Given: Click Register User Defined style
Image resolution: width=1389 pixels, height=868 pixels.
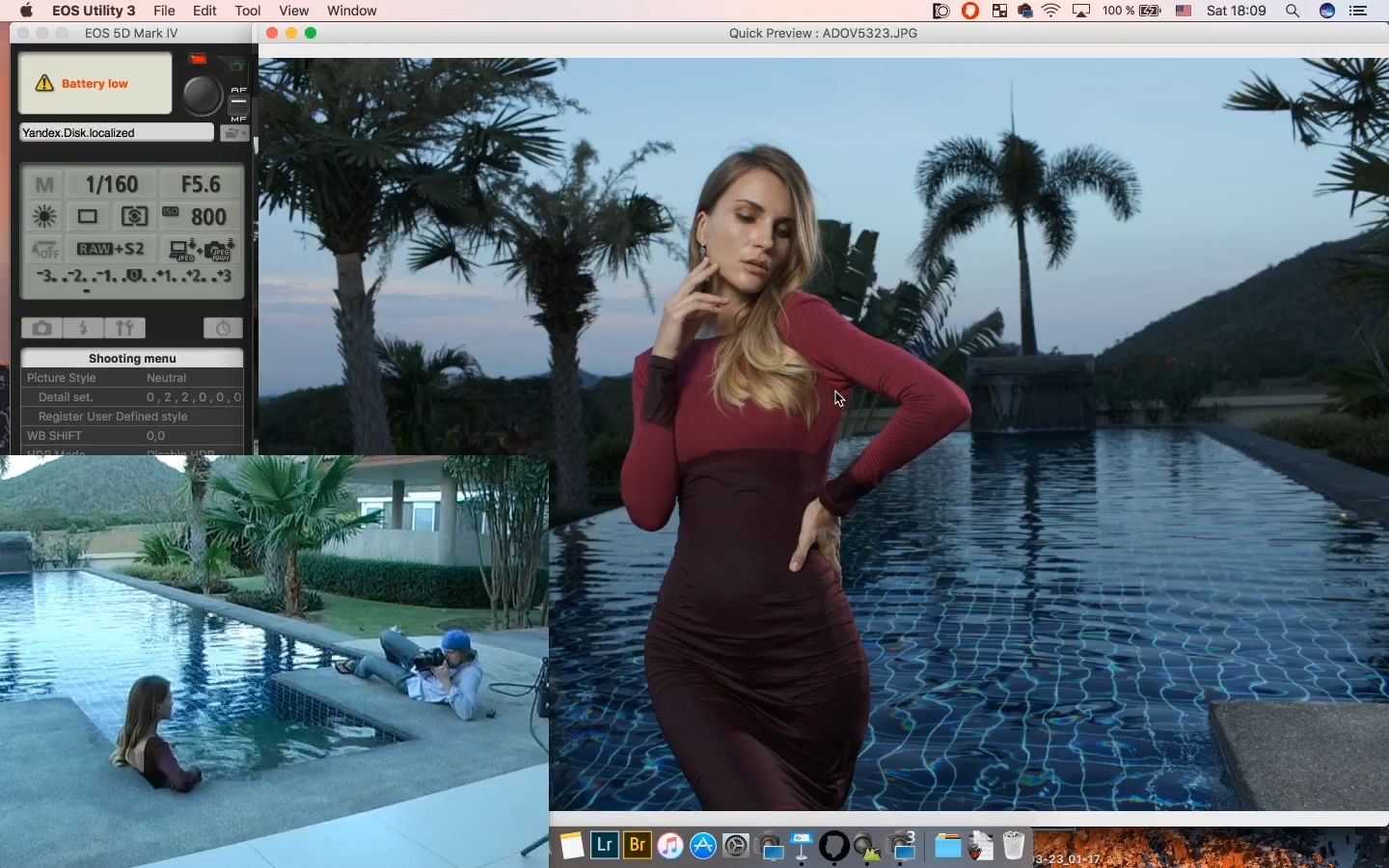Looking at the screenshot, I should [132, 417].
